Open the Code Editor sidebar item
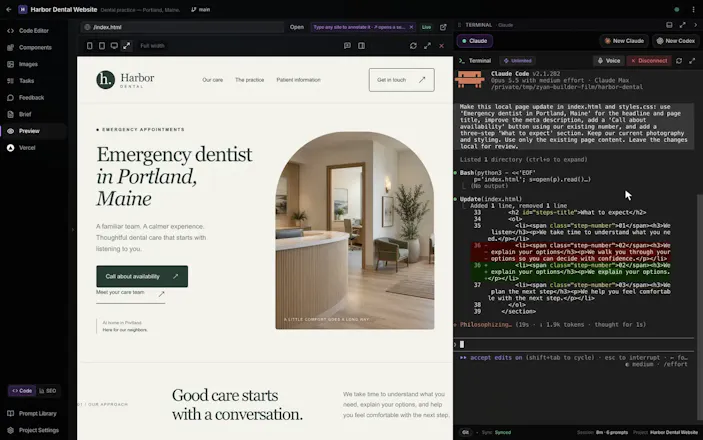Viewport: 703px width, 440px height. click(x=34, y=30)
